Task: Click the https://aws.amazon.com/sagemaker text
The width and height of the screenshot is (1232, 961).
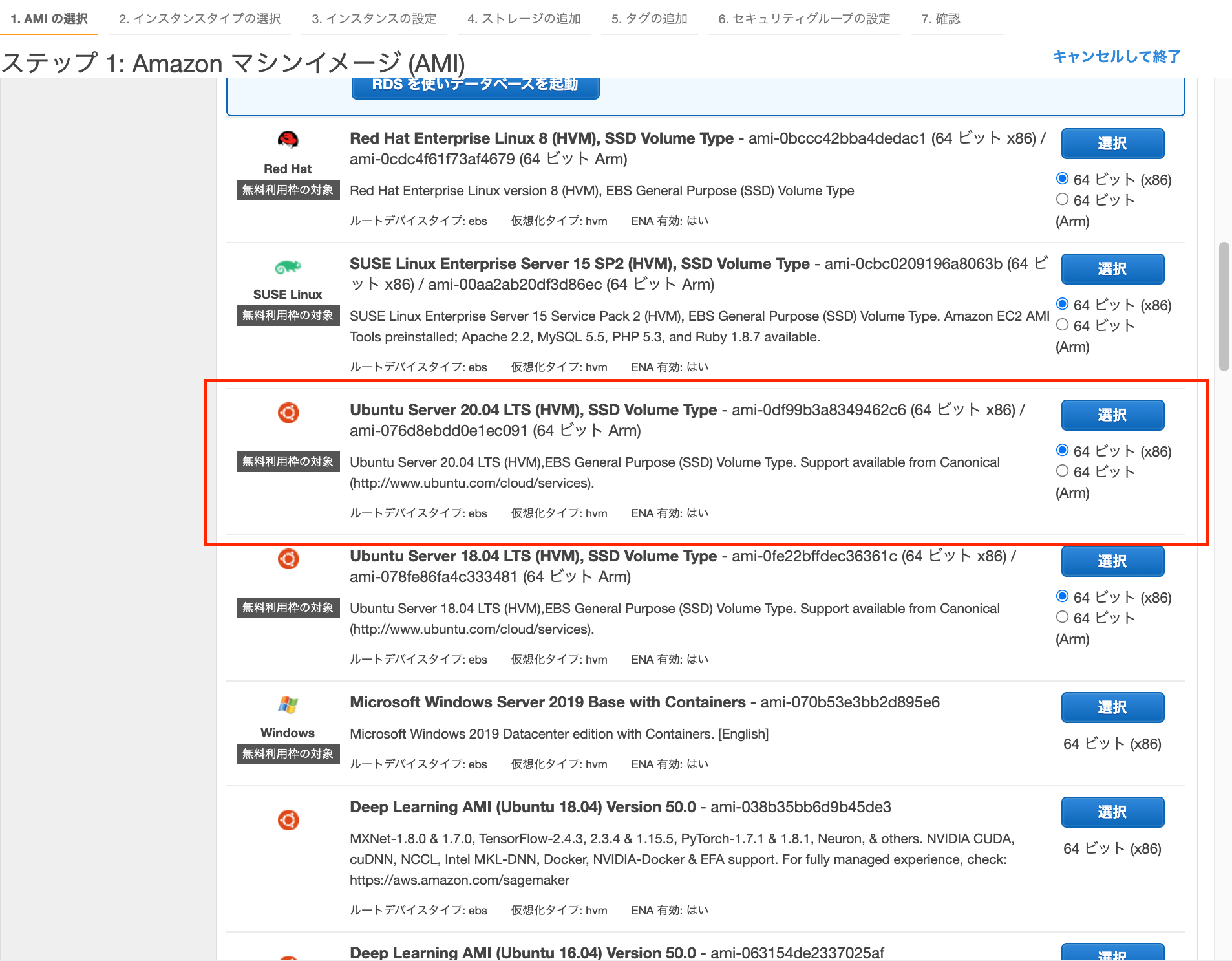Action: (x=460, y=880)
